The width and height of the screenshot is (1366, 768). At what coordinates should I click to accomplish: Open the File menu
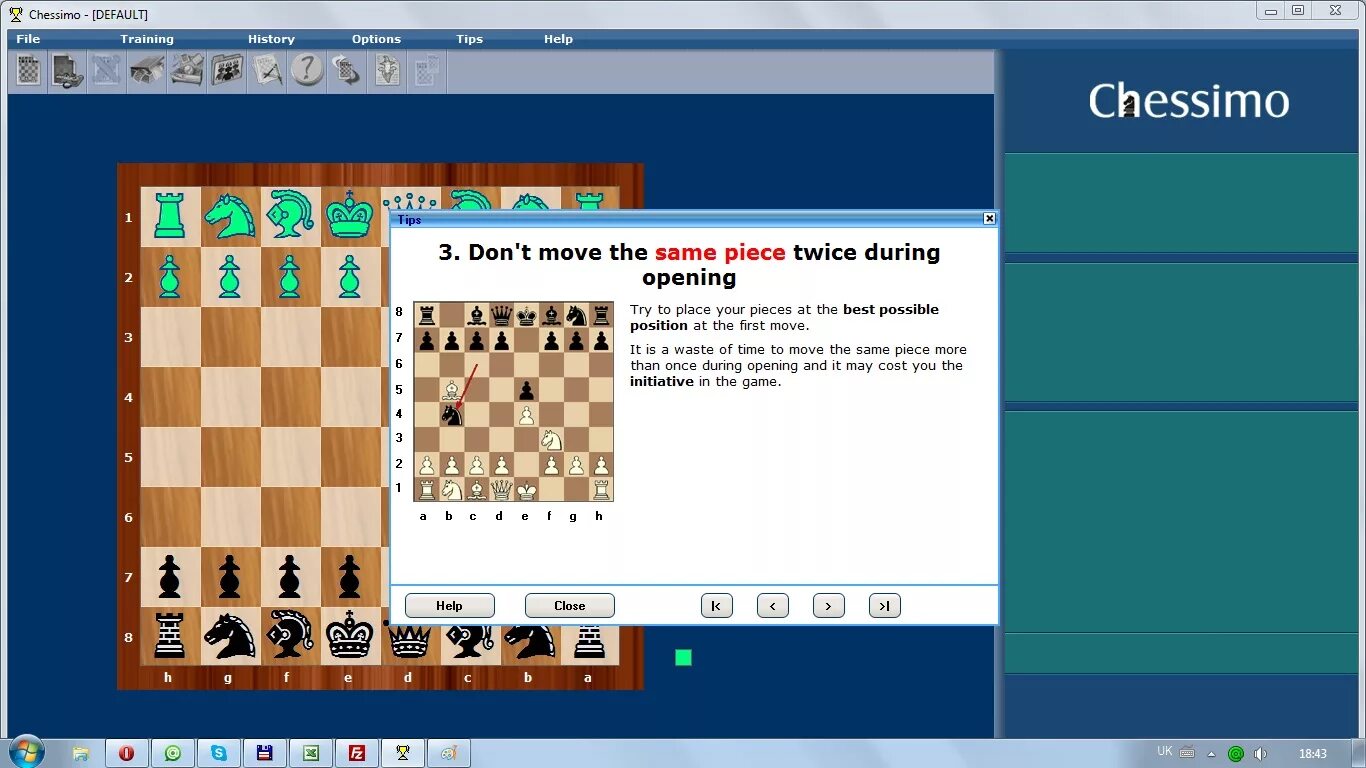28,39
